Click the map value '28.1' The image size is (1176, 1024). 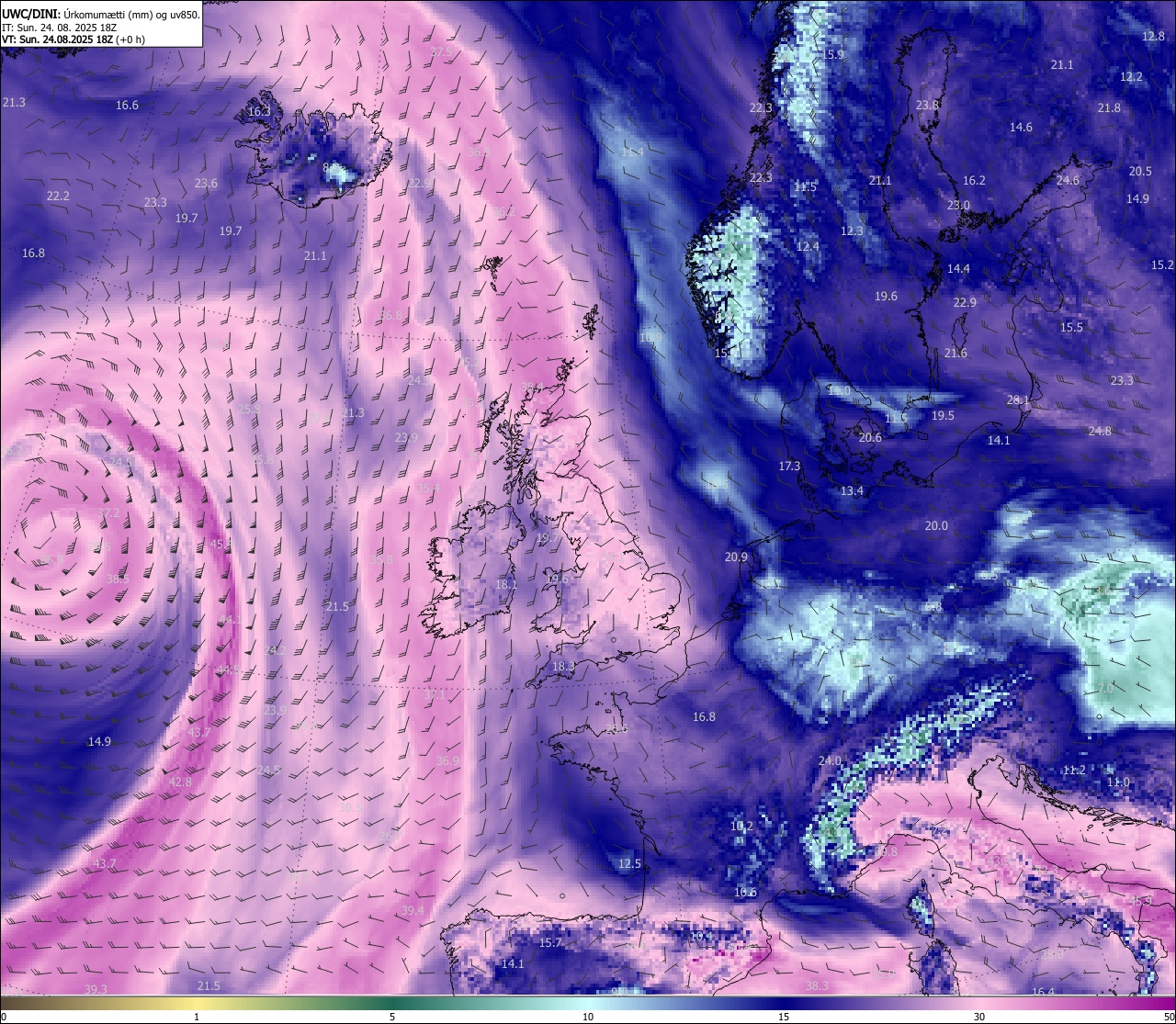pos(1018,400)
